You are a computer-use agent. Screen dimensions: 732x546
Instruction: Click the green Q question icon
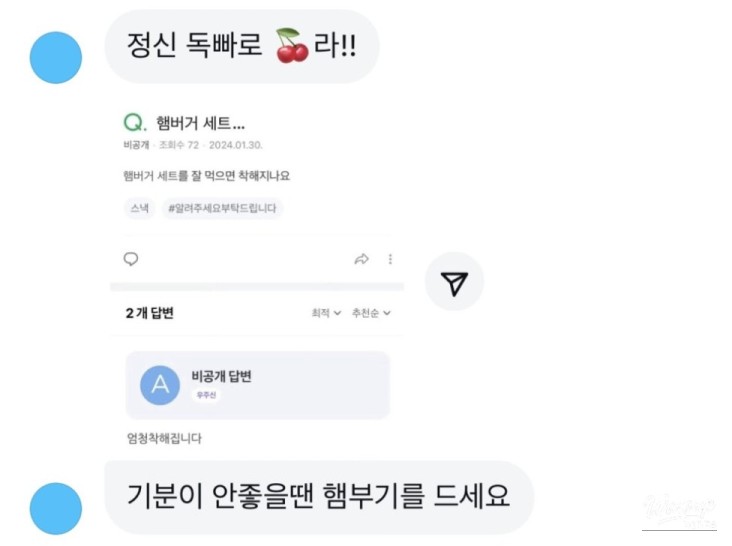tap(133, 123)
